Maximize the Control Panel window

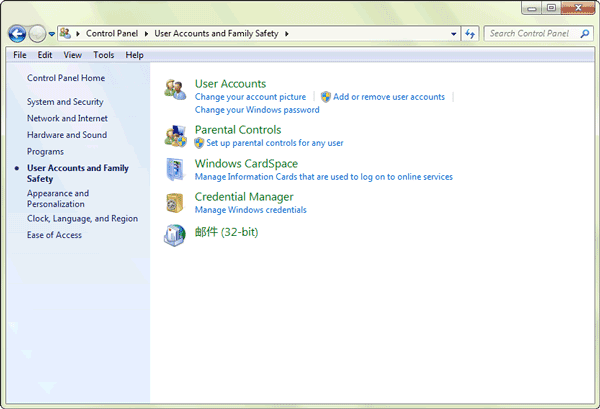[551, 8]
